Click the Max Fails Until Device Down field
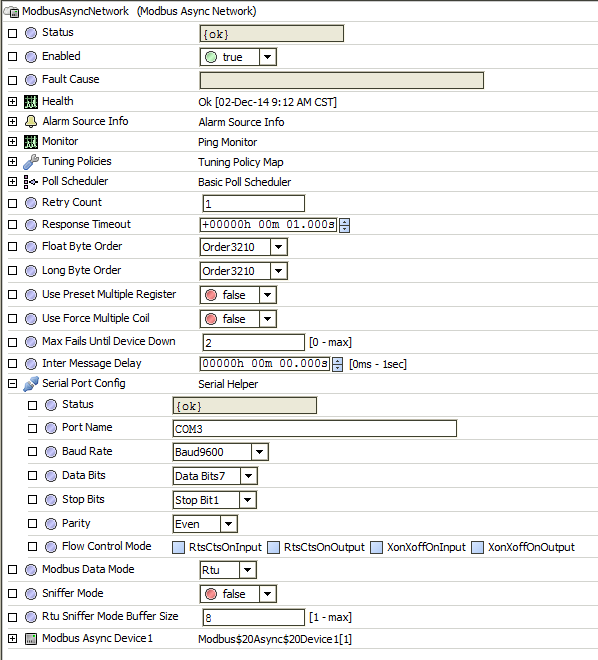This screenshot has width=598, height=660. pos(254,342)
